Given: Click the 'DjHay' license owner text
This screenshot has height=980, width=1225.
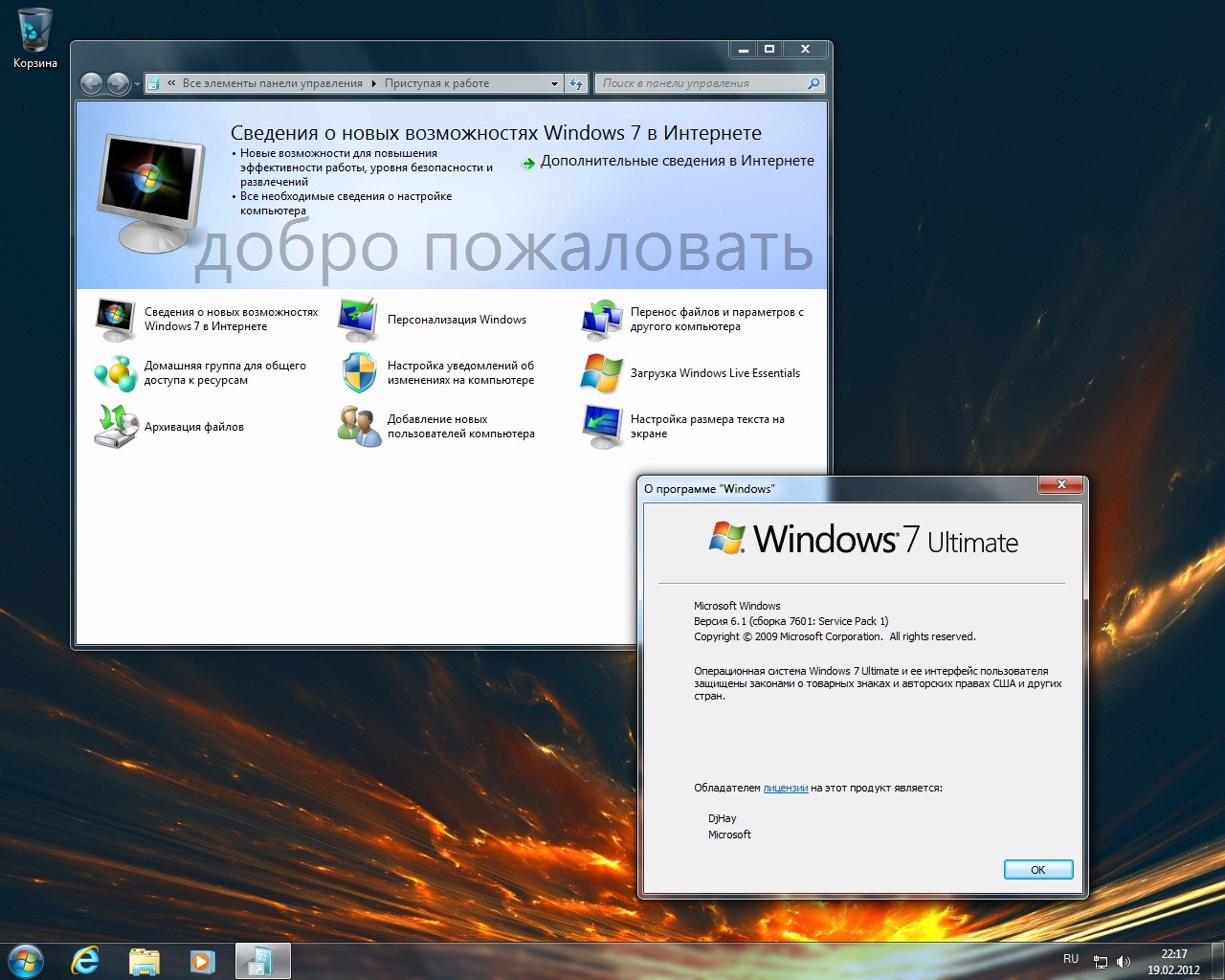Looking at the screenshot, I should click(723, 818).
